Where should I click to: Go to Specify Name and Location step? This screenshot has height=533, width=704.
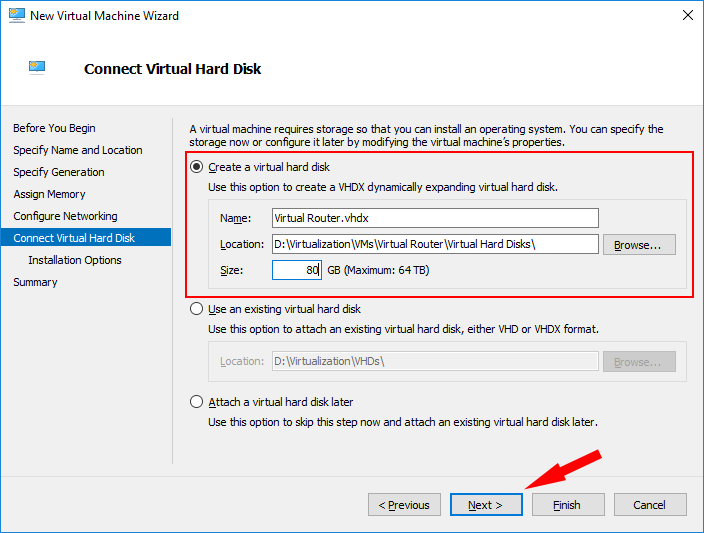(x=78, y=150)
